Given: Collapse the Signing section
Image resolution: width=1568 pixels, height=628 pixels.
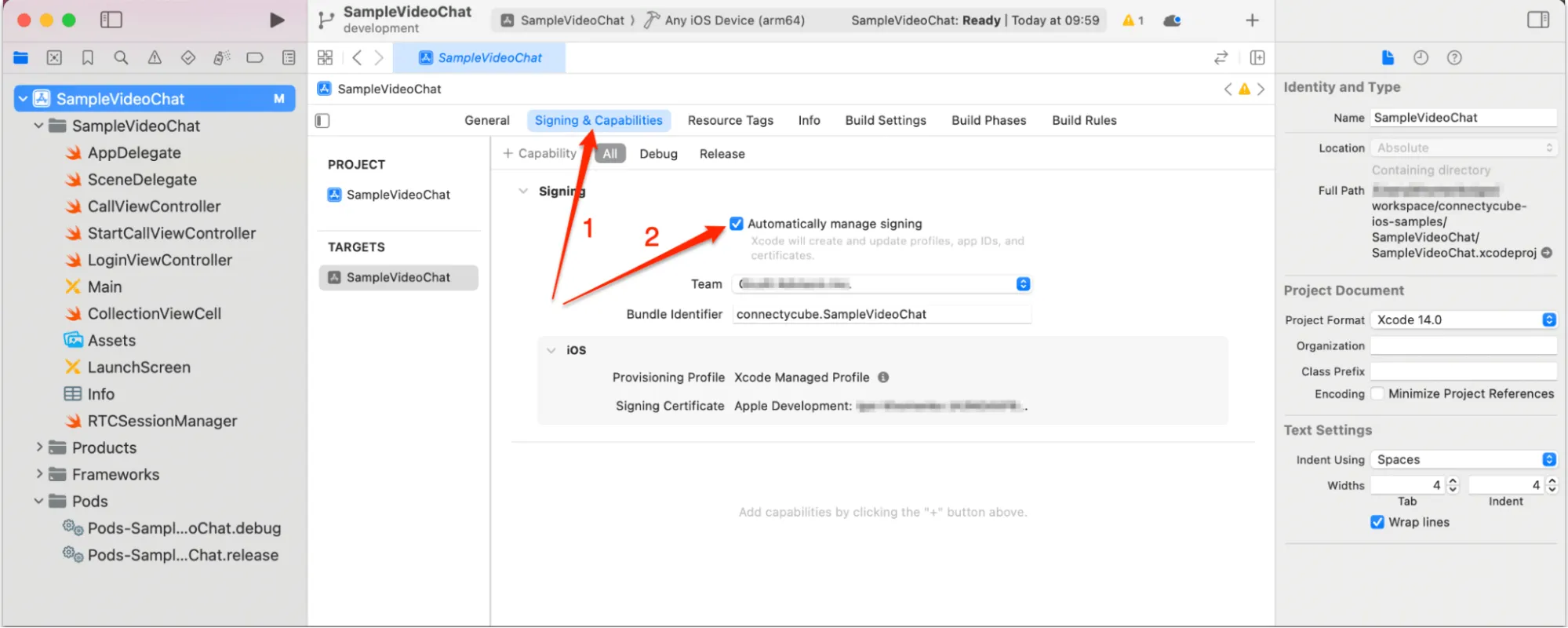Looking at the screenshot, I should (x=523, y=191).
